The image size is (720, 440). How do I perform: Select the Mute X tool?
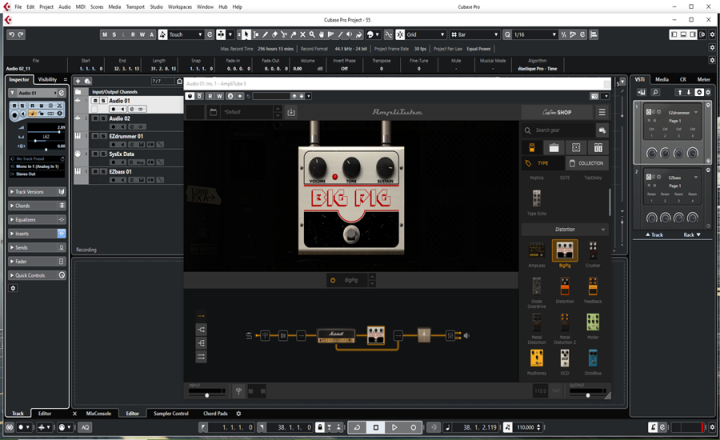coord(303,34)
